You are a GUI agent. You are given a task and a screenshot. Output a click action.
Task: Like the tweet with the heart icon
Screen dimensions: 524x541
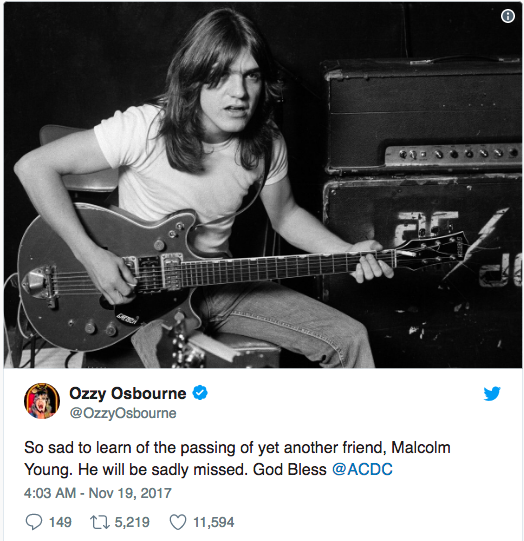[x=178, y=522]
